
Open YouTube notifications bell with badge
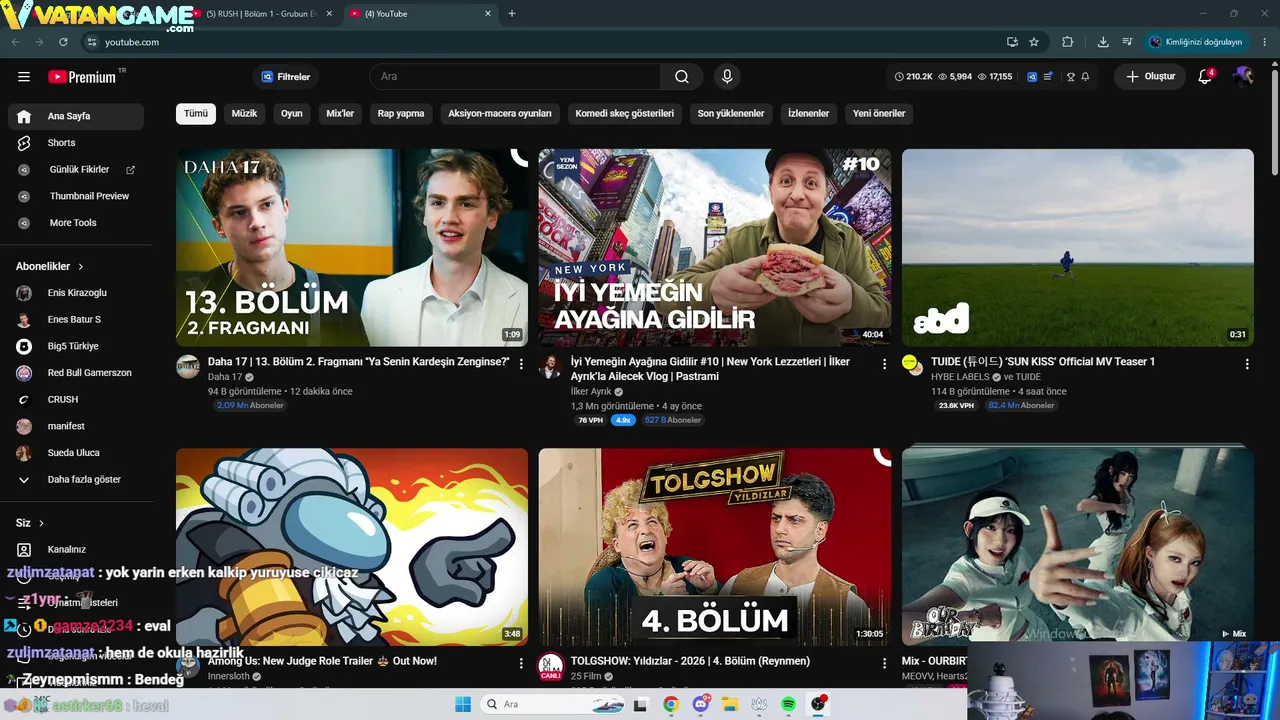[1206, 76]
